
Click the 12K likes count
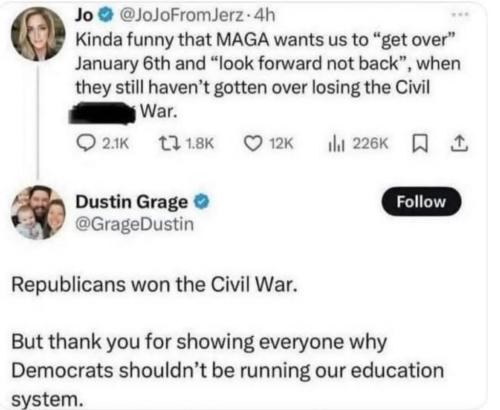(x=281, y=144)
